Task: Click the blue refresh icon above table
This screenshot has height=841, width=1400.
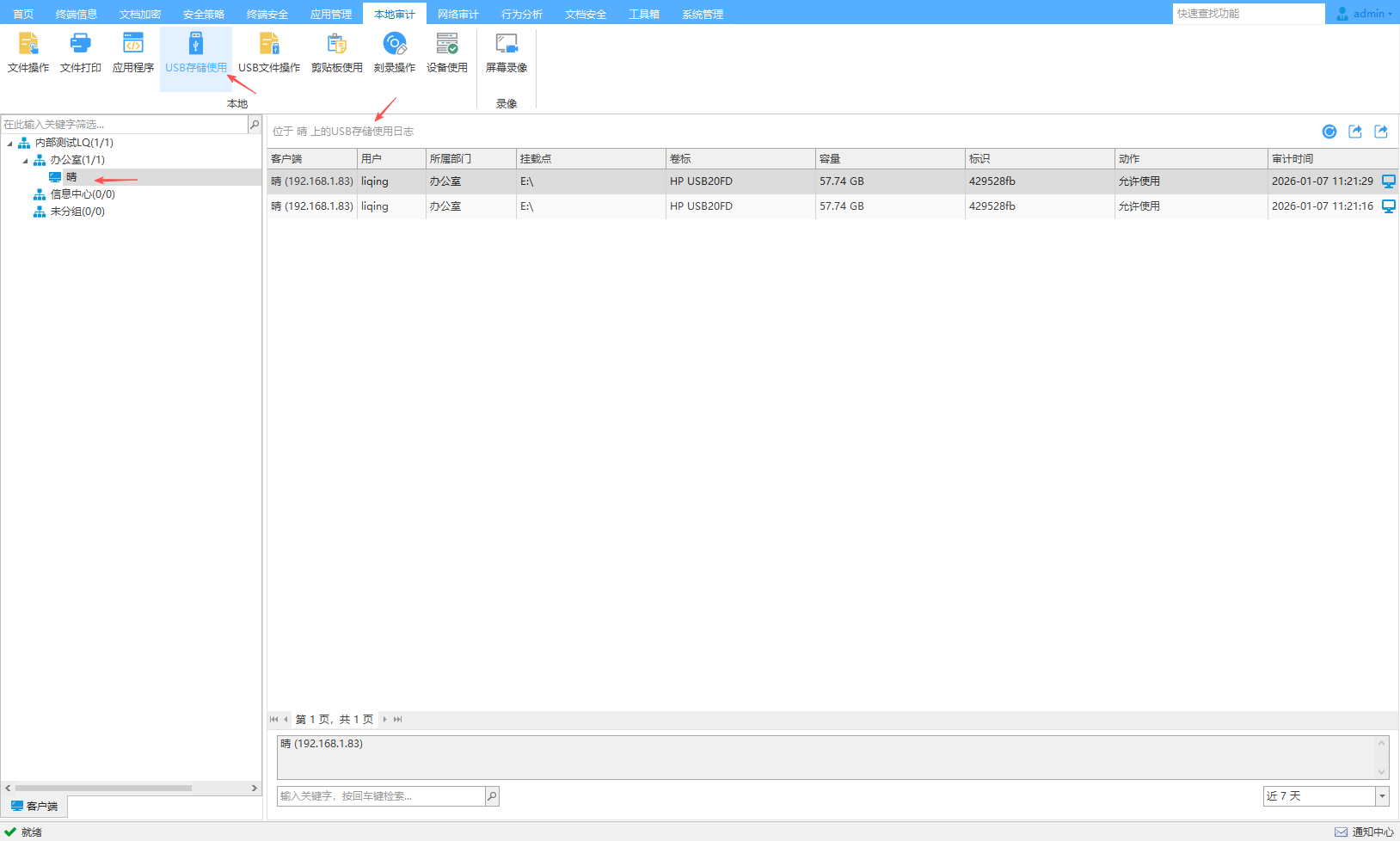Action: click(x=1329, y=132)
